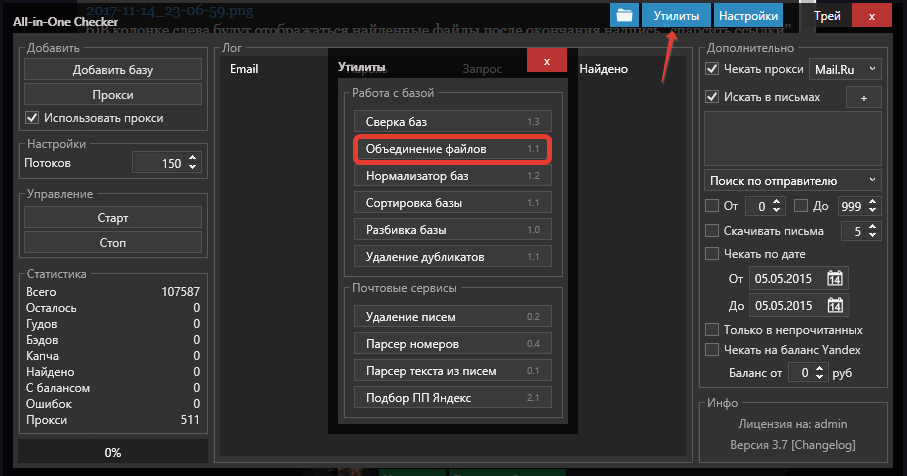Click the folder icon in title bar
Image resolution: width=907 pixels, height=476 pixels.
tap(625, 16)
